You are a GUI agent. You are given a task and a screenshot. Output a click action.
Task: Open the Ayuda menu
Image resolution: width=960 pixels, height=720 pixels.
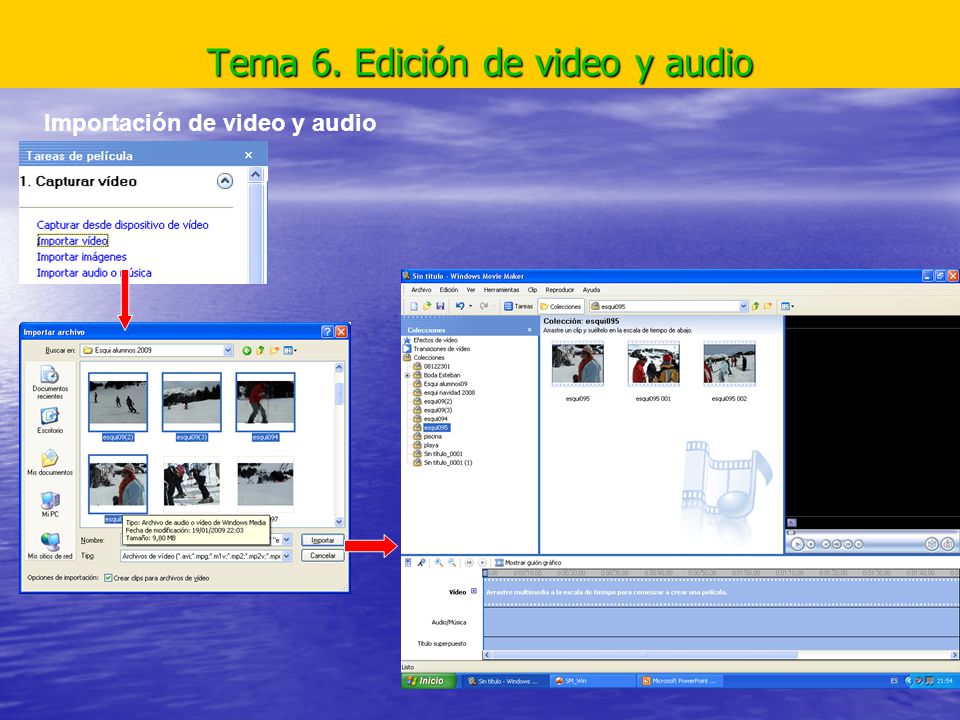591,290
